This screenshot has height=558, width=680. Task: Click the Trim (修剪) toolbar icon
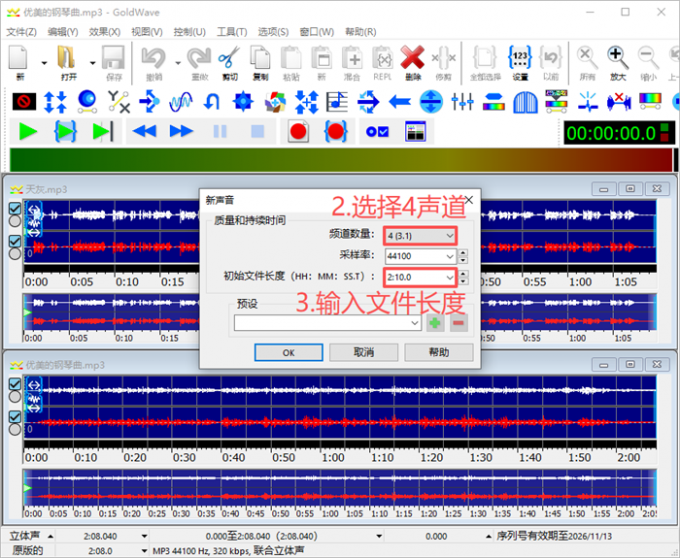(x=444, y=58)
